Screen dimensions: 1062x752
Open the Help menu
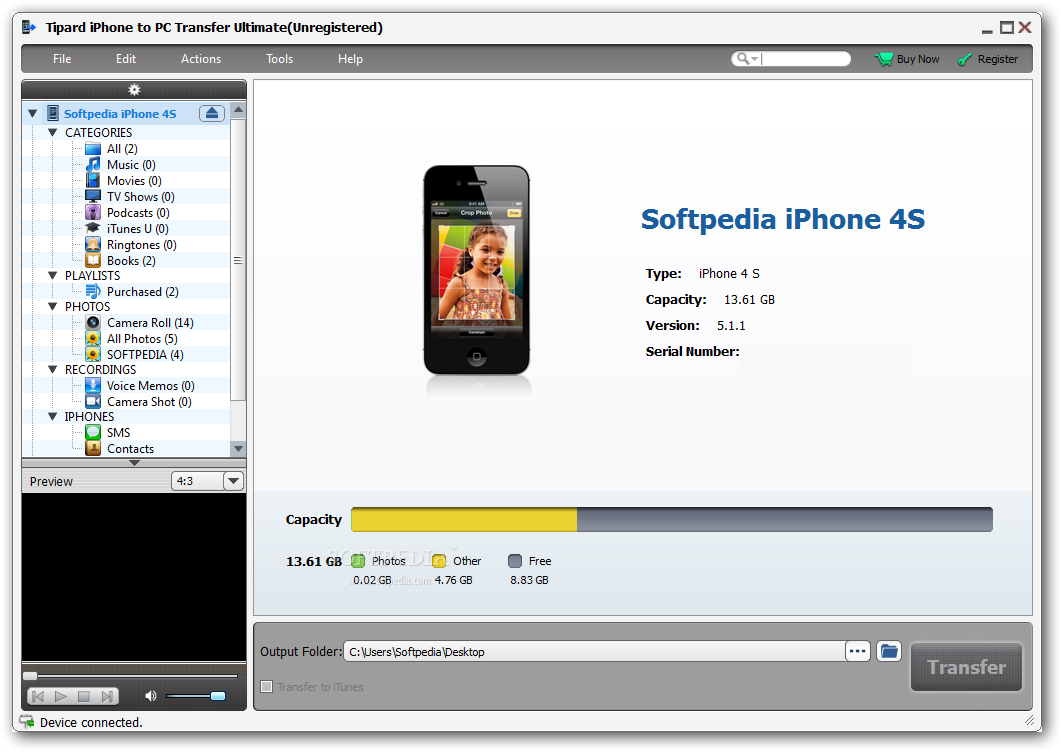[x=350, y=59]
